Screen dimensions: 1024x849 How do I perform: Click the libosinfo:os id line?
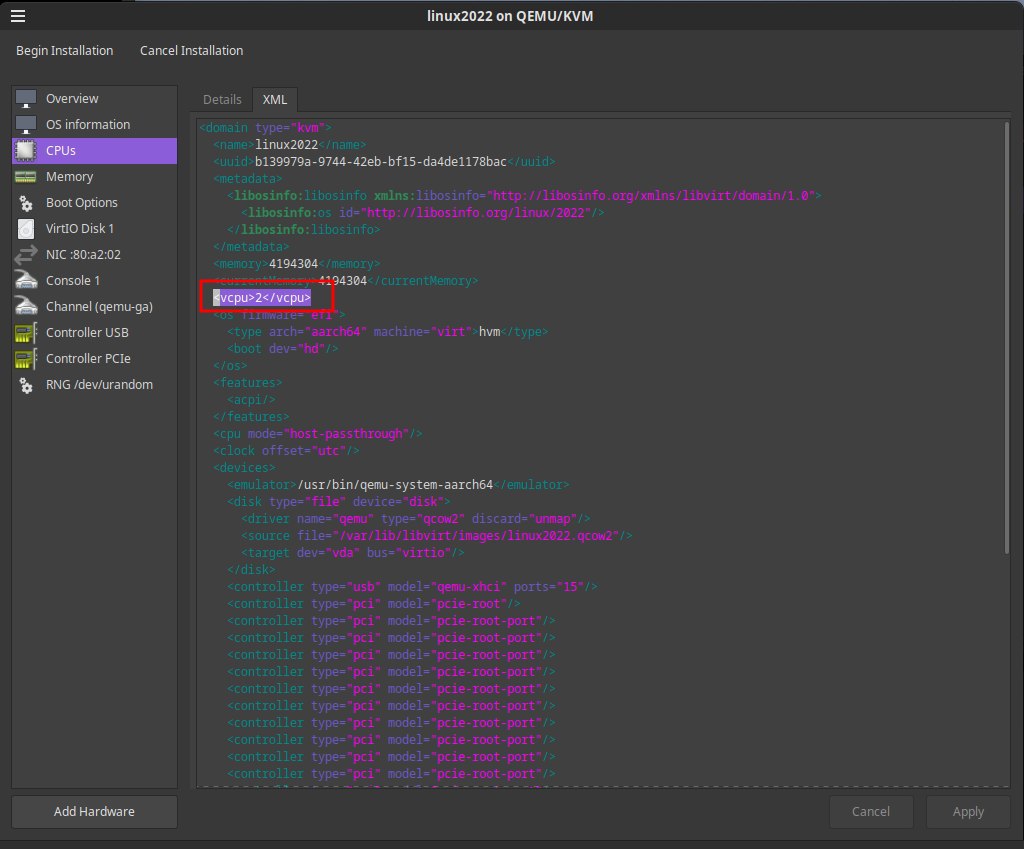(x=423, y=212)
